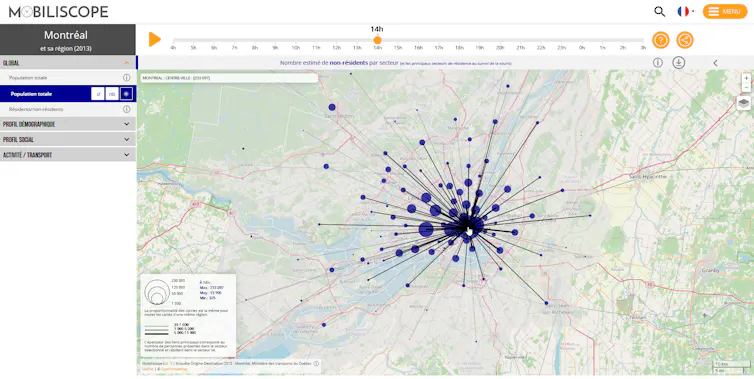Image resolution: width=754 pixels, height=379 pixels.
Task: Click the Saint-Jérôme circle on map
Action: pos(332,107)
